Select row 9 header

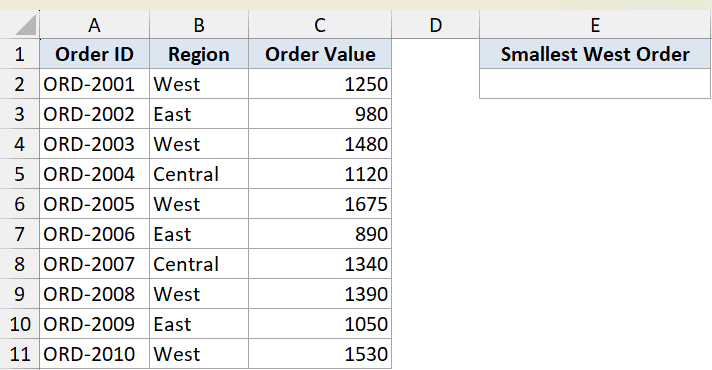pos(20,294)
